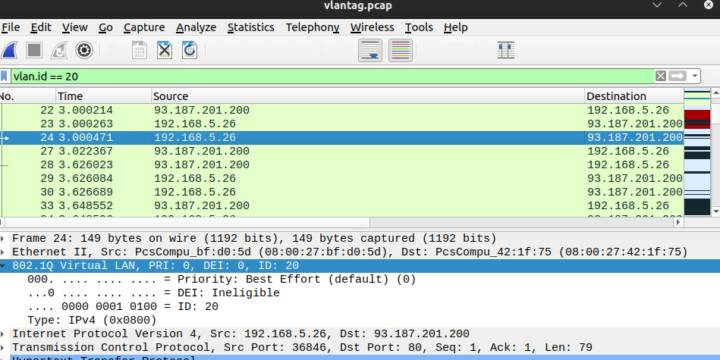Sort by the Destination column header

pos(634,96)
